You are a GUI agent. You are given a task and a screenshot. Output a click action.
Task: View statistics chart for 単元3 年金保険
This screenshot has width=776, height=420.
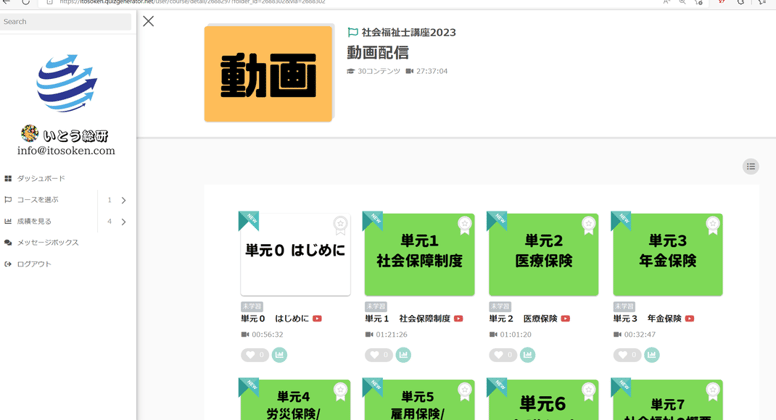pyautogui.click(x=652, y=355)
